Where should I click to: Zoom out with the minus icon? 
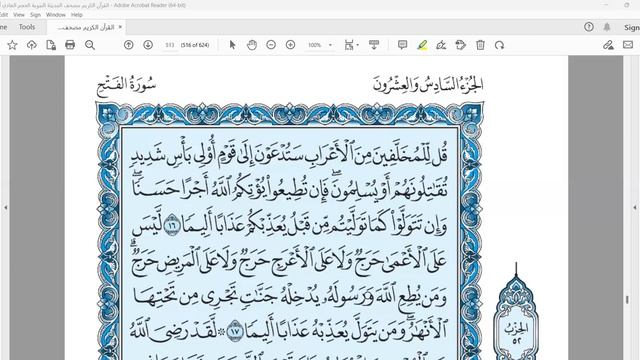271,45
